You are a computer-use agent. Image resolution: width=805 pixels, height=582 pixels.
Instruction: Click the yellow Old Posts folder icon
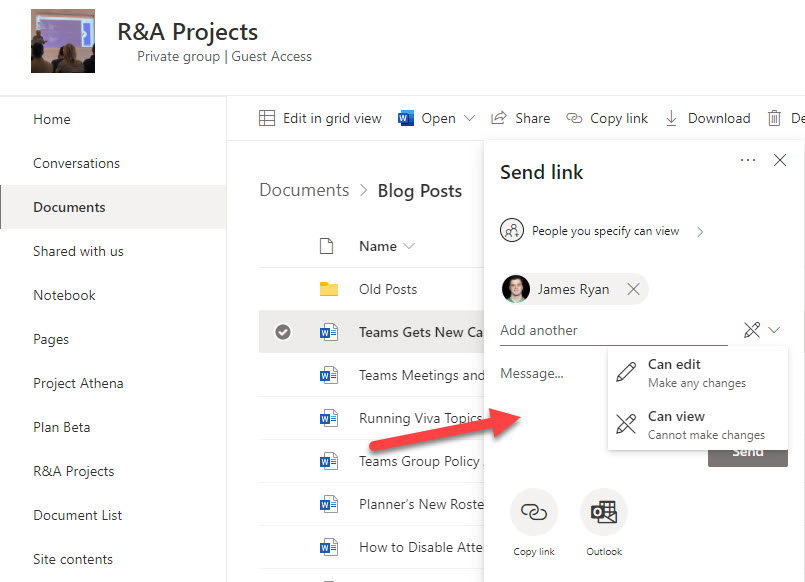pos(329,289)
